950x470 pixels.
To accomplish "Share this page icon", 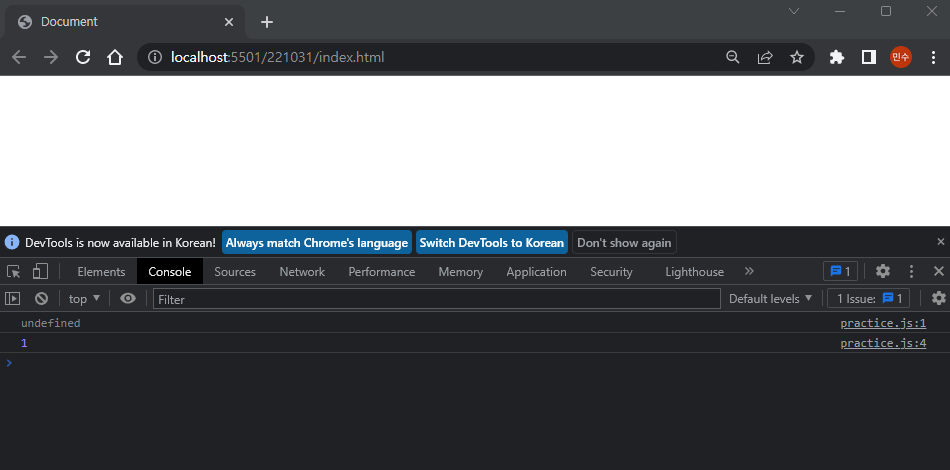I will 765,58.
